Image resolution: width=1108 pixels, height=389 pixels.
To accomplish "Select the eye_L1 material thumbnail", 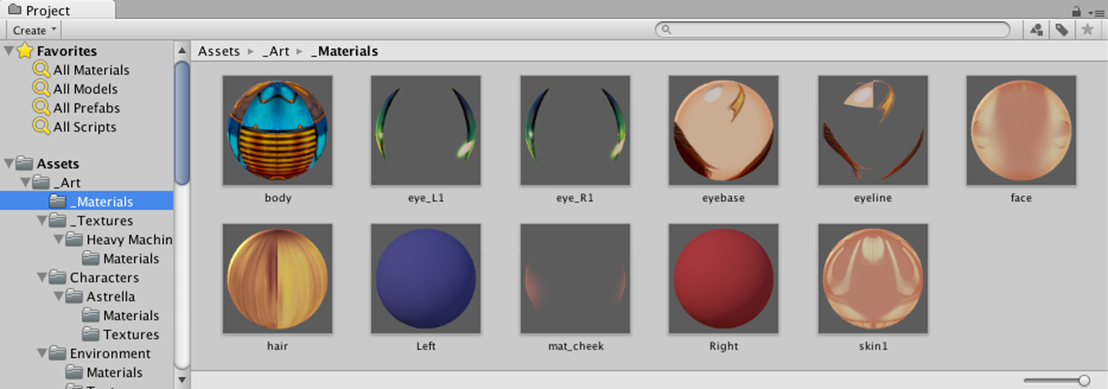I will coord(426,131).
